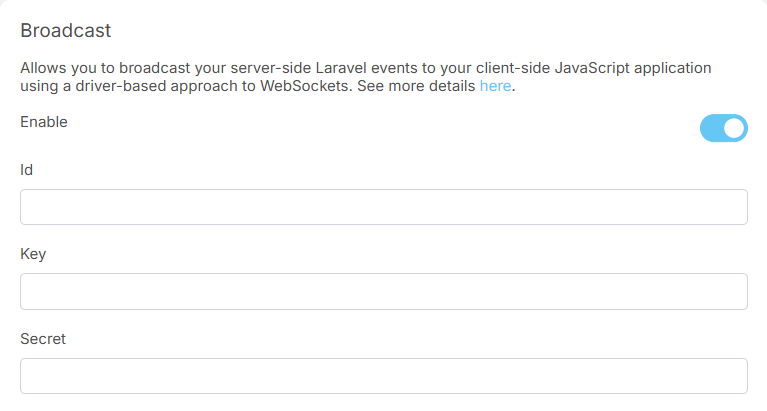Select the Secret input box
This screenshot has height=411, width=767.
point(384,376)
